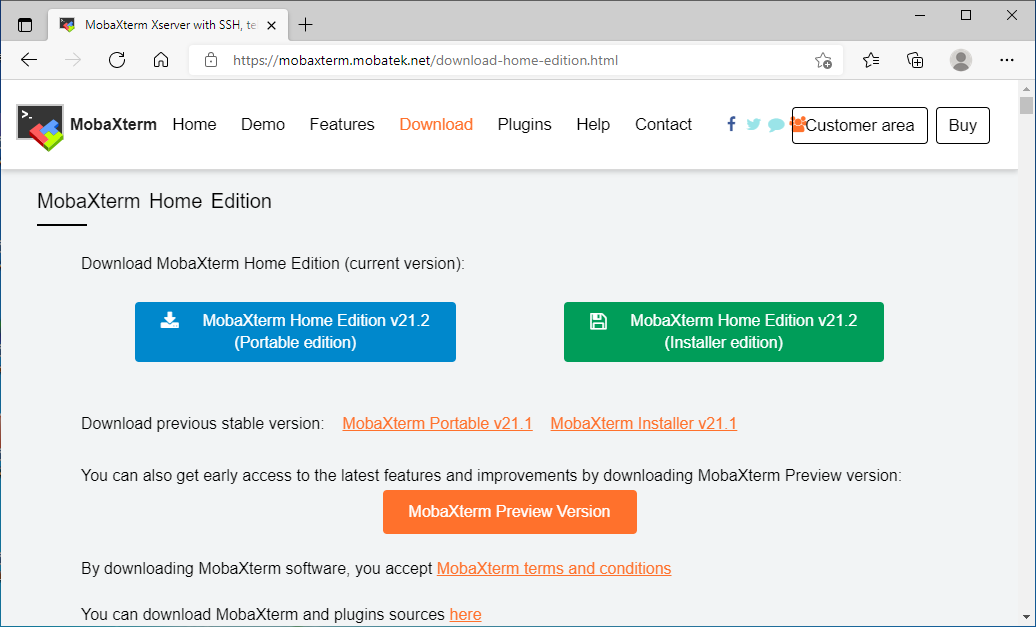Open the Facebook social icon

731,124
